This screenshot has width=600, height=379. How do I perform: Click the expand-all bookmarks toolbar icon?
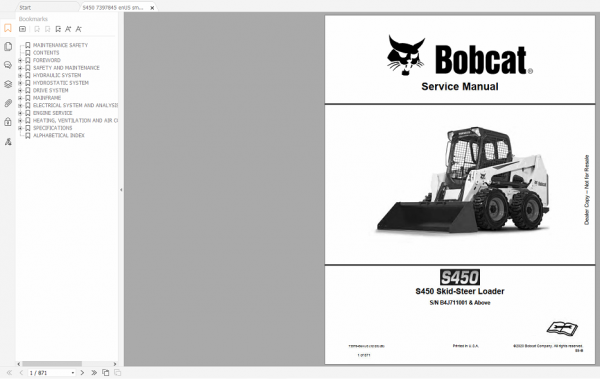point(23,29)
